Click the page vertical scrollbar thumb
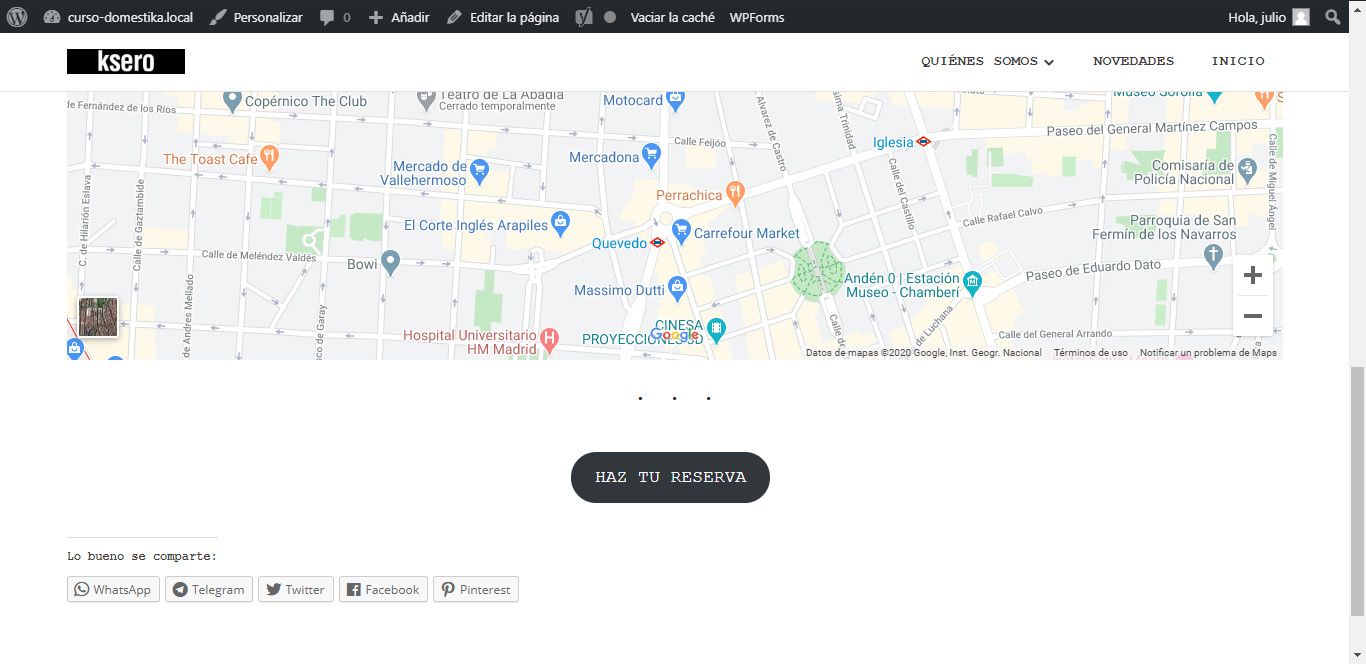The image size is (1366, 664). tap(1357, 490)
